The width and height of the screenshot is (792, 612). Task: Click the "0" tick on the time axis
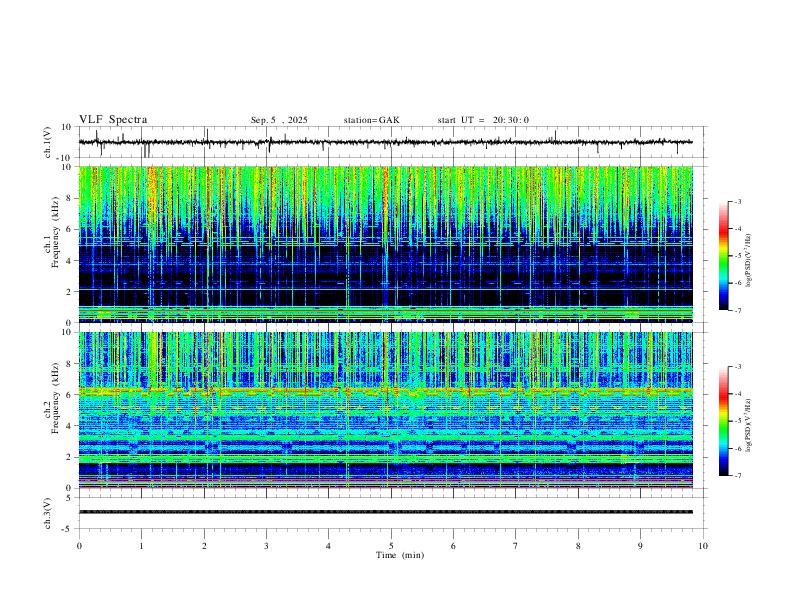pyautogui.click(x=79, y=546)
